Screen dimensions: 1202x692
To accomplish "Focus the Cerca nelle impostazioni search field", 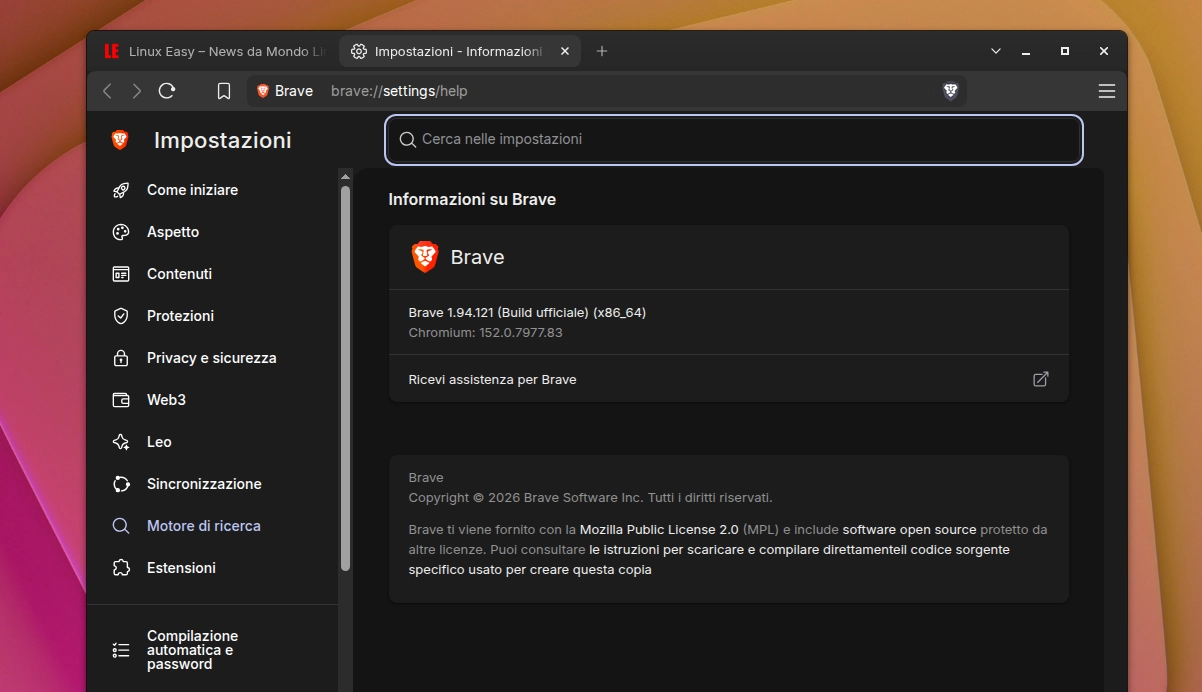I will coord(734,140).
